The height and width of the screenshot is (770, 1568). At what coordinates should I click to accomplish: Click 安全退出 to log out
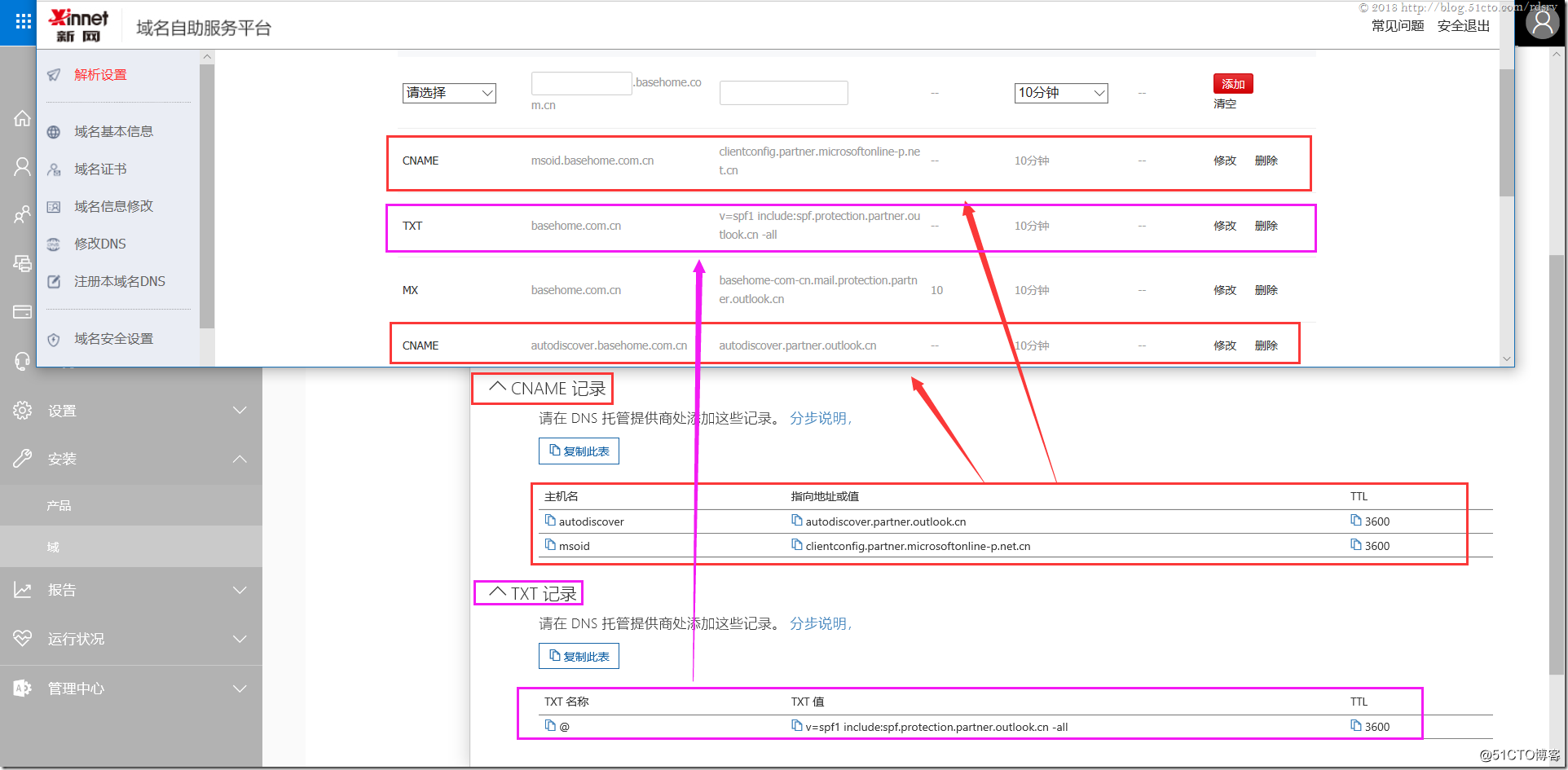coord(1464,26)
